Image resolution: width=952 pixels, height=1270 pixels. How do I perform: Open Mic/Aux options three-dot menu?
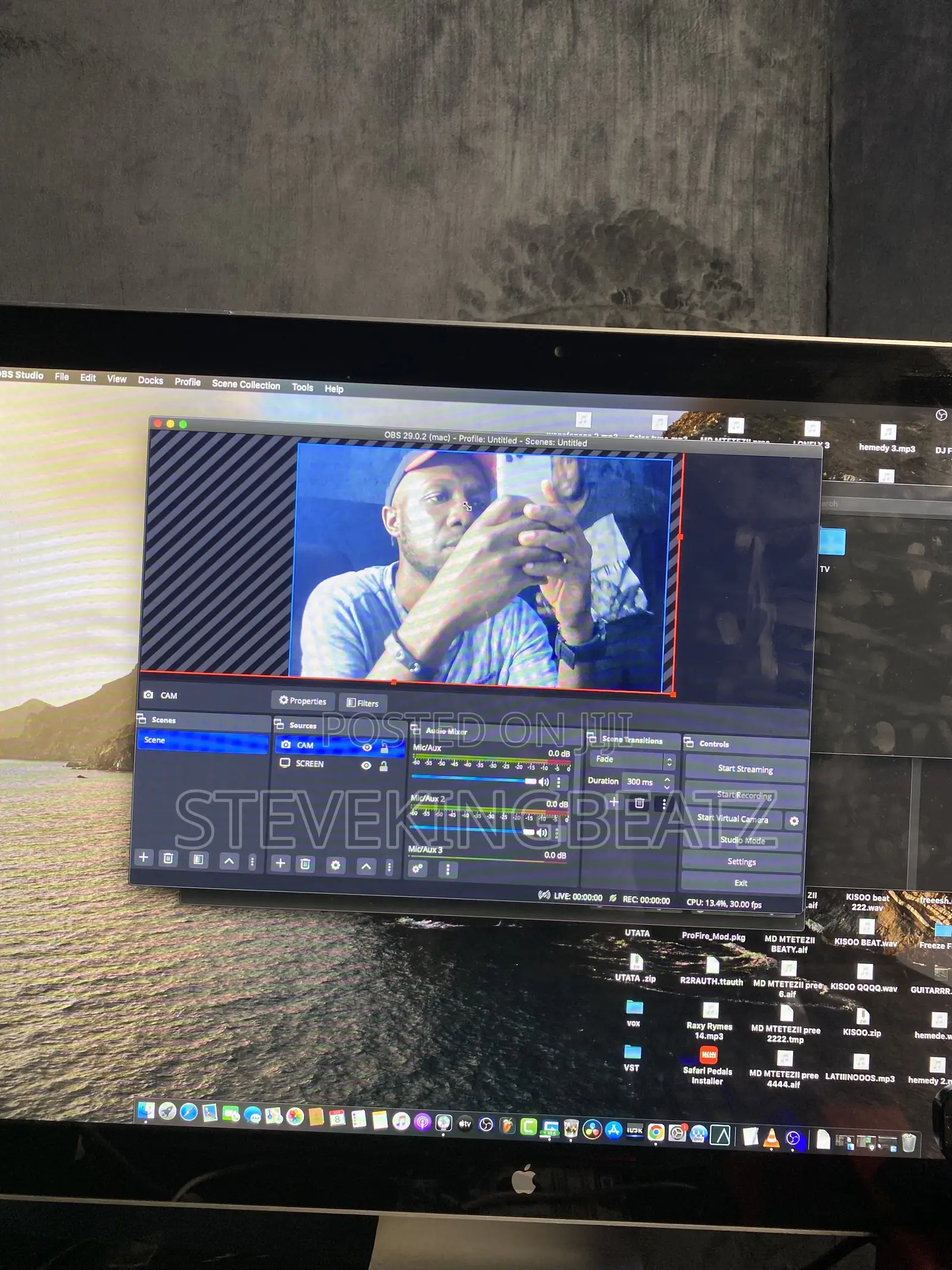[x=559, y=783]
